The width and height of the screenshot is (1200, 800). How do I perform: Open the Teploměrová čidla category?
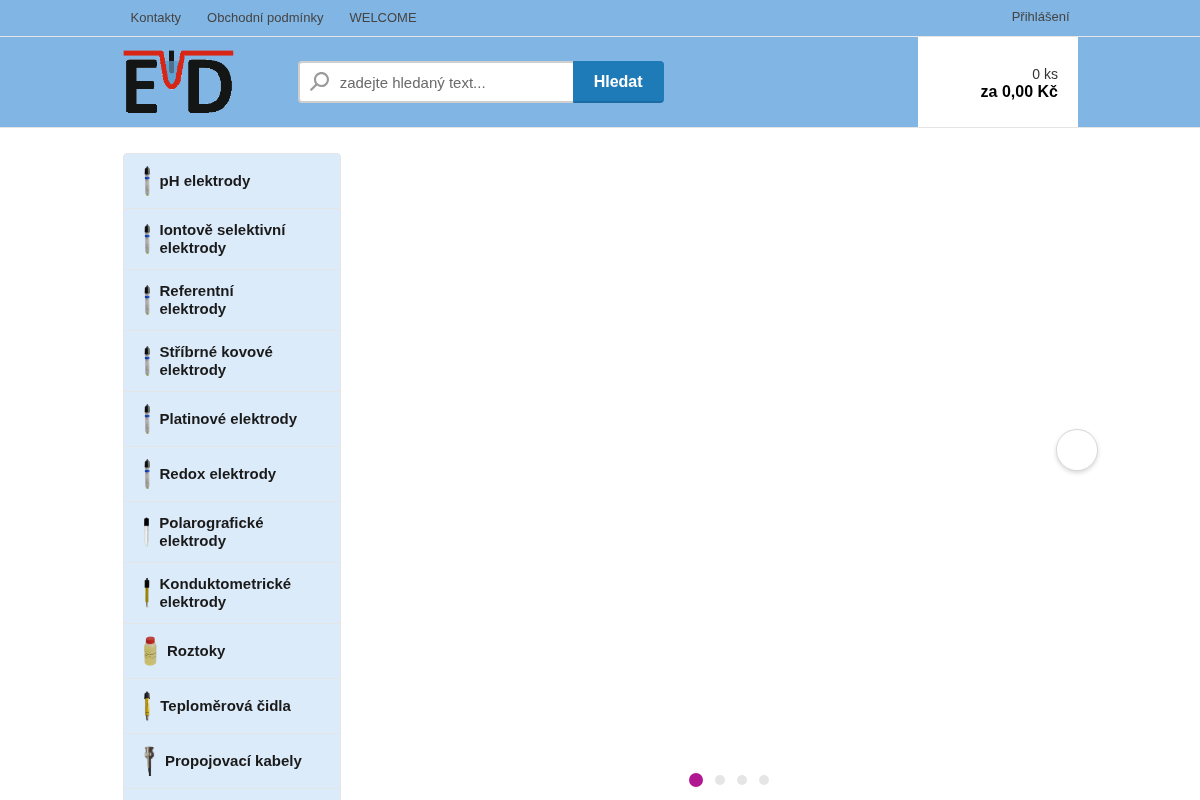[232, 706]
